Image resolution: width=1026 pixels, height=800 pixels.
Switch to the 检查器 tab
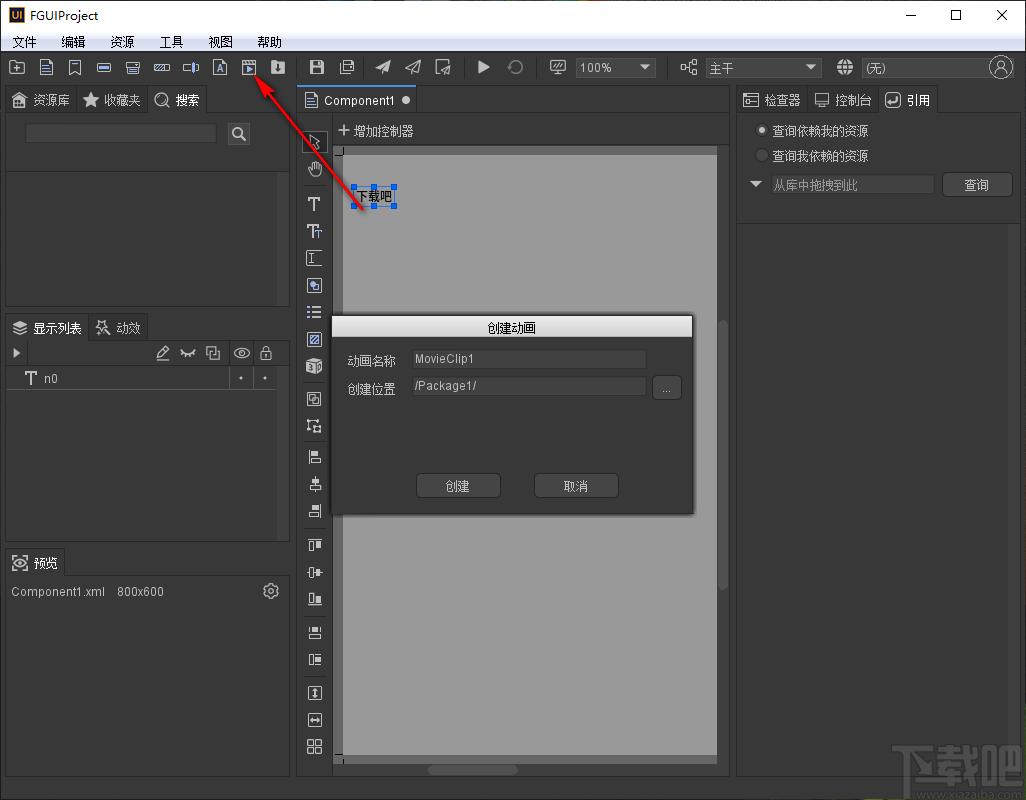(773, 100)
